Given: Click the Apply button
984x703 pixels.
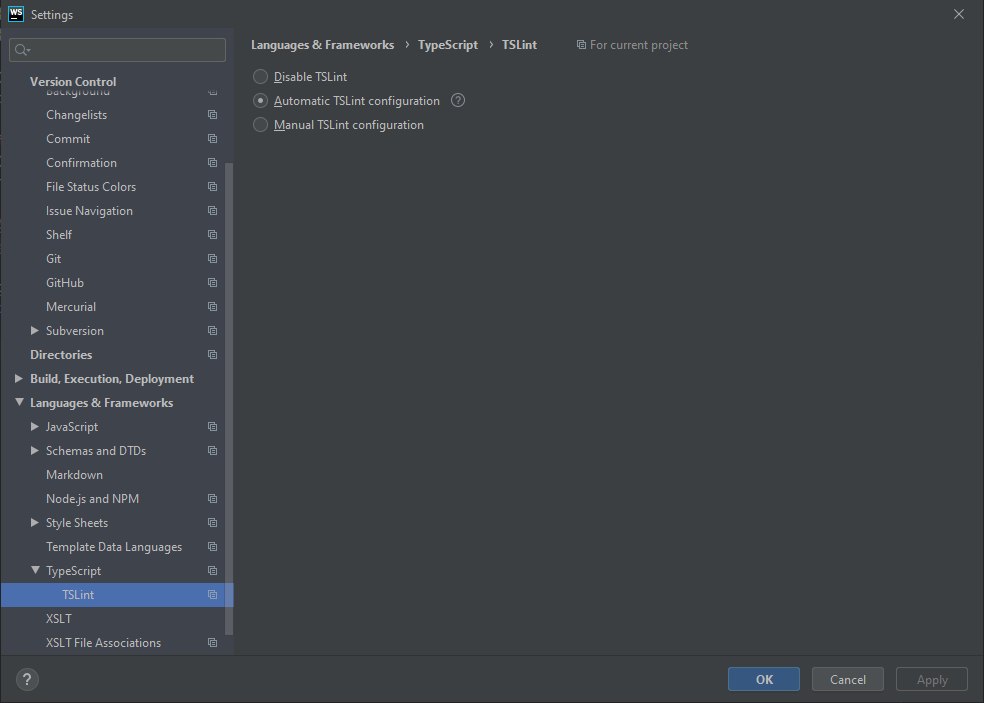Looking at the screenshot, I should [x=932, y=679].
